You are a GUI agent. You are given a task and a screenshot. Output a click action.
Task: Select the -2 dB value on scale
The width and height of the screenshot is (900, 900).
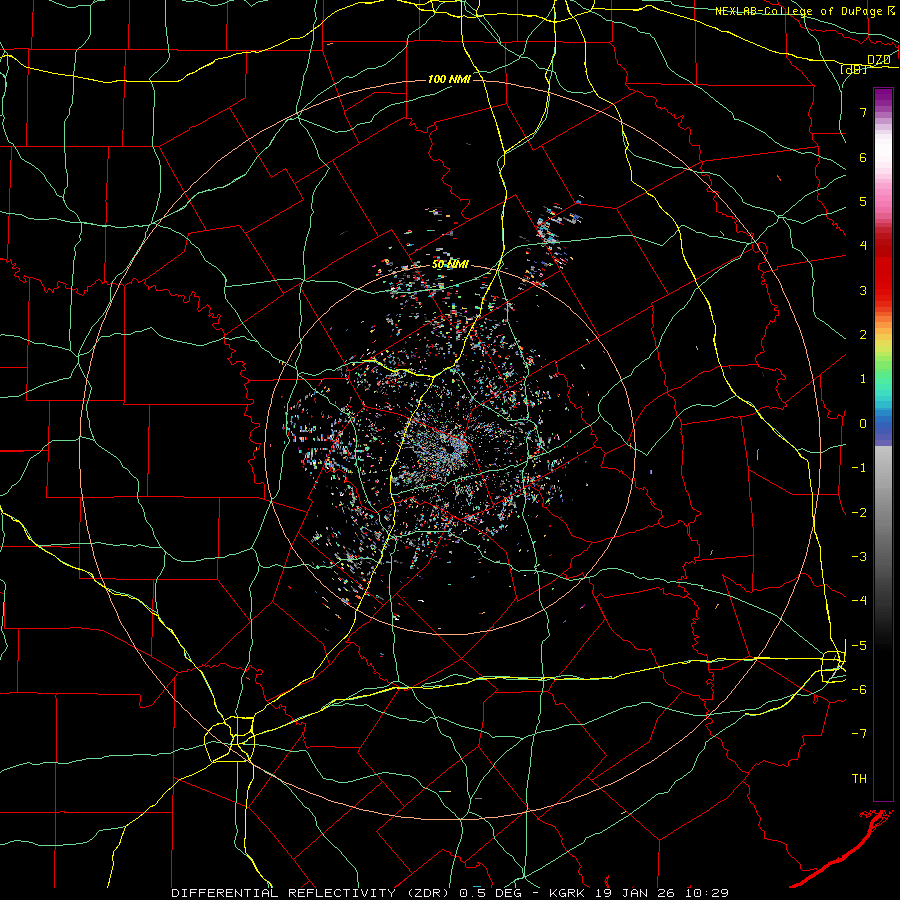coord(859,513)
